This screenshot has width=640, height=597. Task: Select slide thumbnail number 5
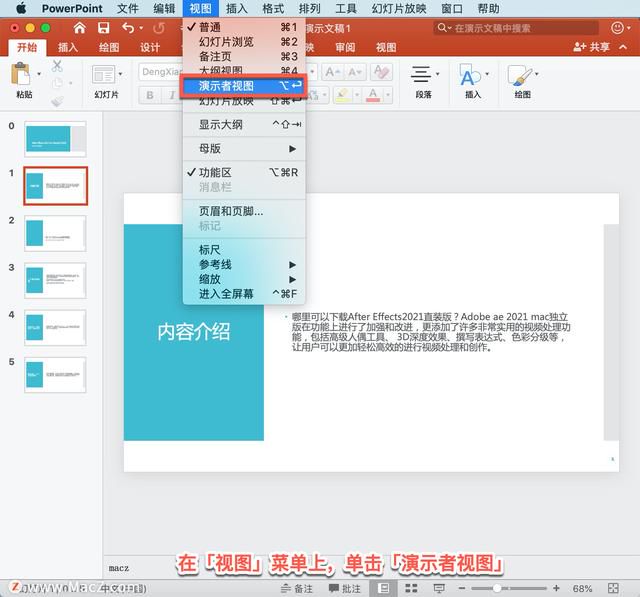click(55, 375)
